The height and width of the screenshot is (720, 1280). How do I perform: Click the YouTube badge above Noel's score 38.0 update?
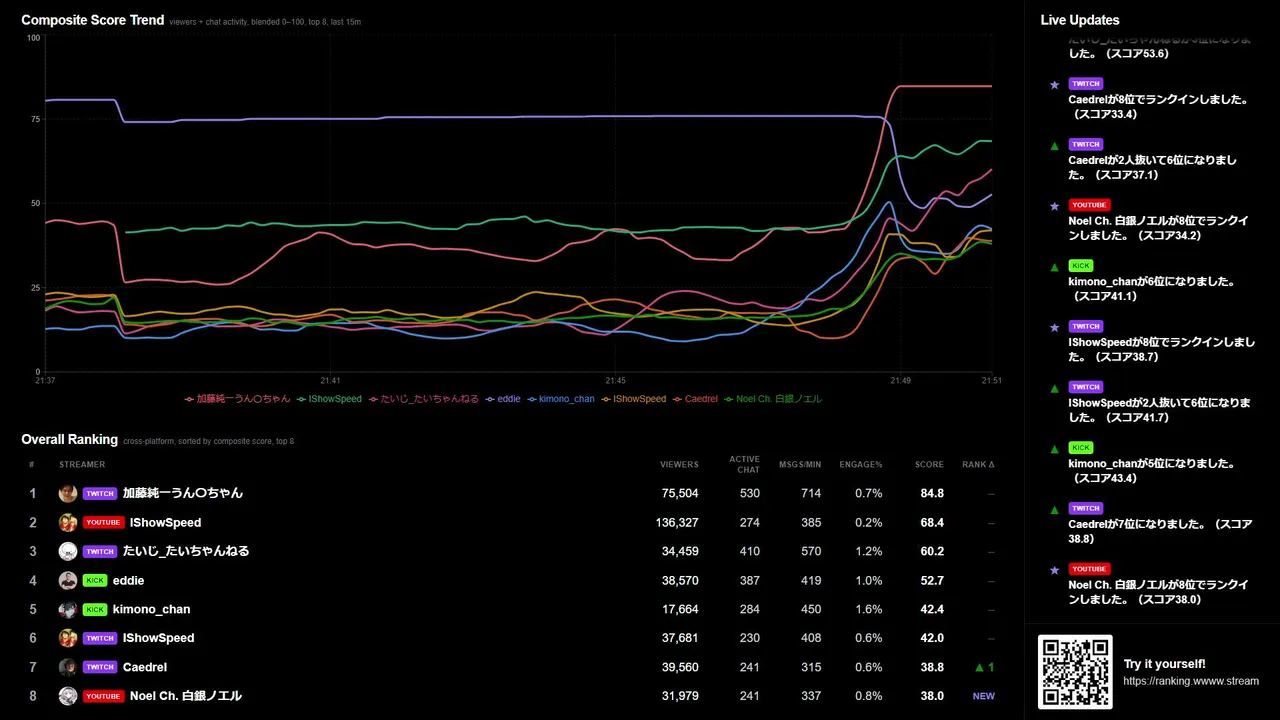[1090, 568]
